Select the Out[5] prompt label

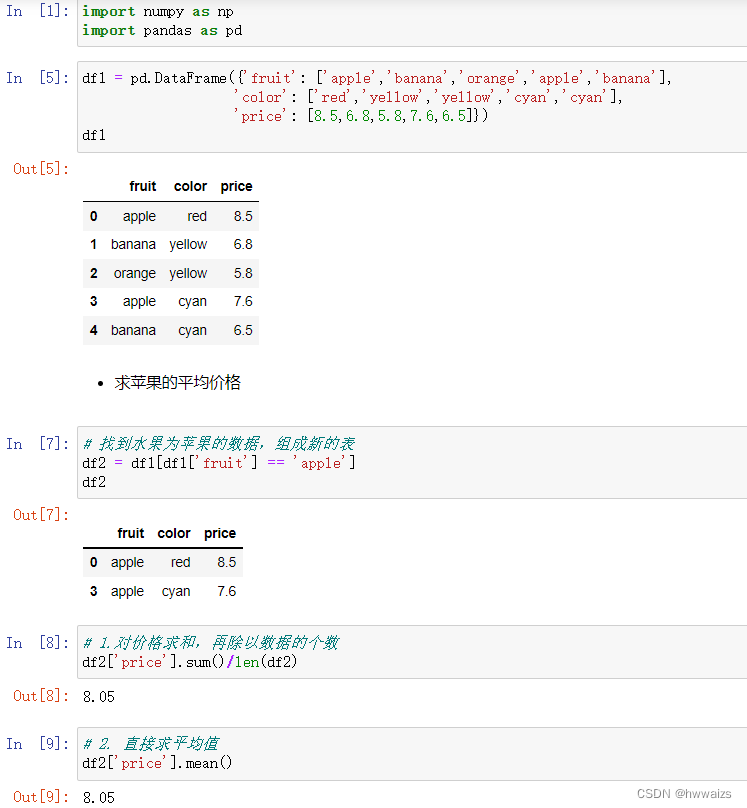tap(41, 169)
